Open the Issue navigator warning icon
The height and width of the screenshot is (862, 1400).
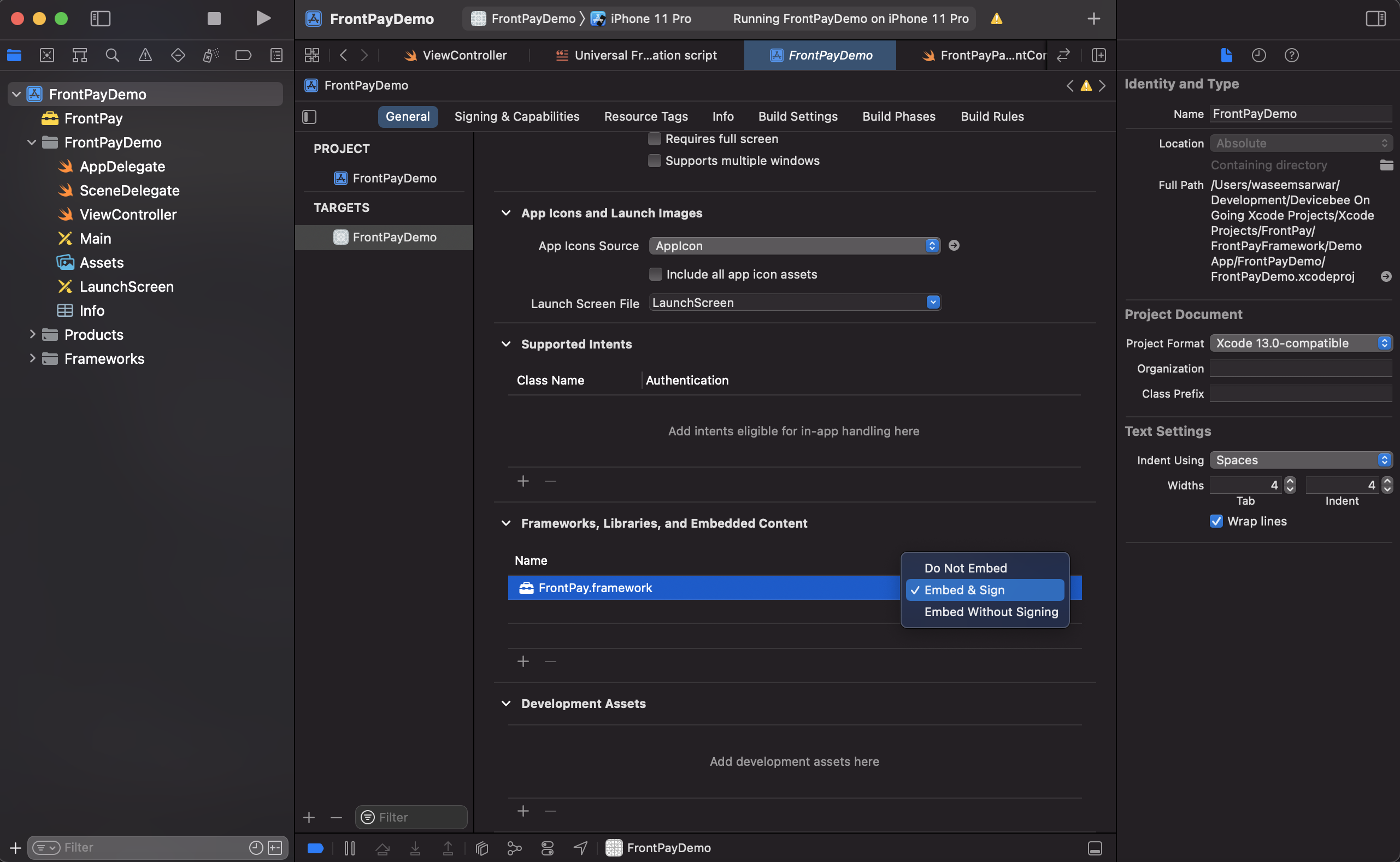(145, 55)
